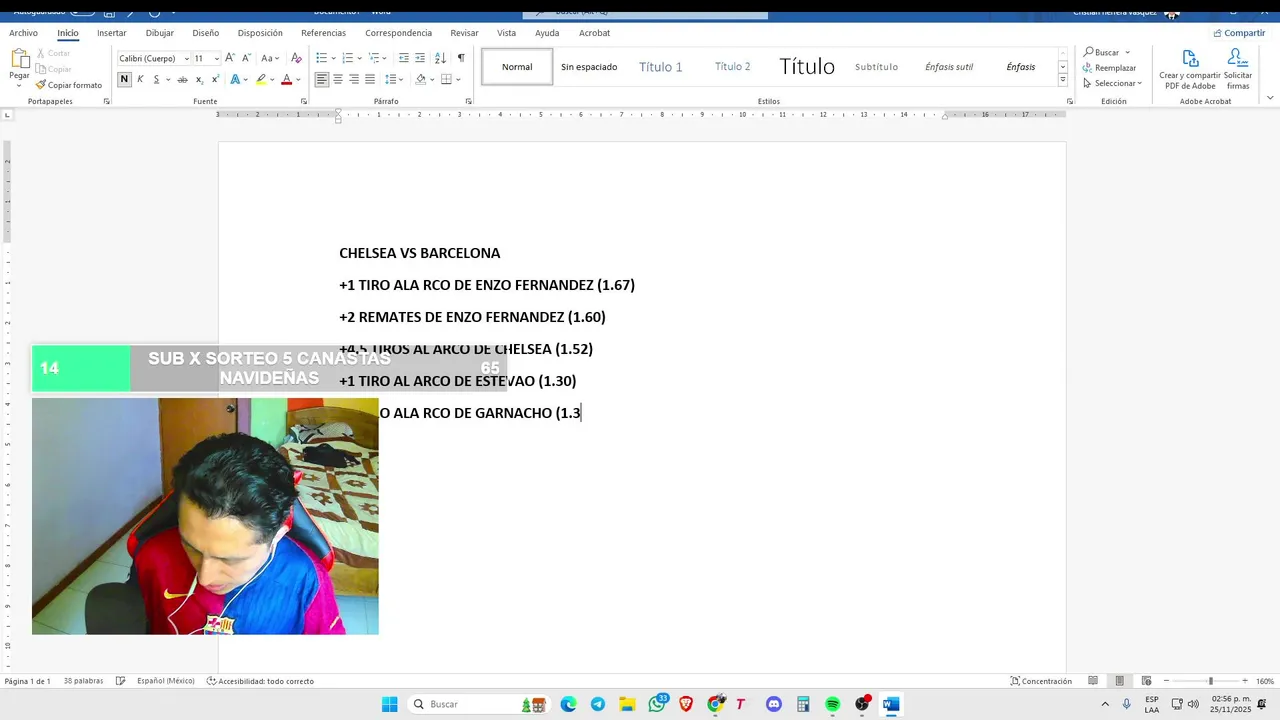This screenshot has height=720, width=1280.
Task: Decrease font size
Action: [x=245, y=58]
